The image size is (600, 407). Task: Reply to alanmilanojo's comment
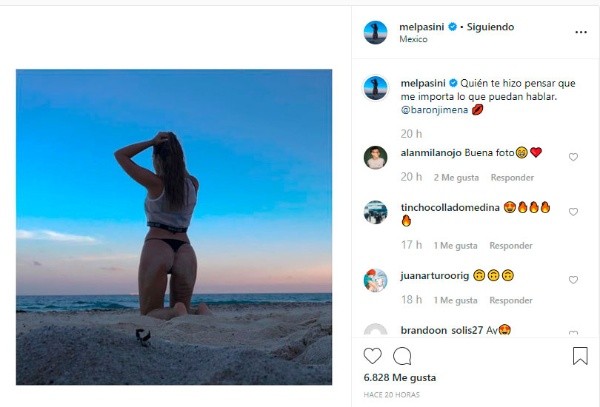pos(512,177)
